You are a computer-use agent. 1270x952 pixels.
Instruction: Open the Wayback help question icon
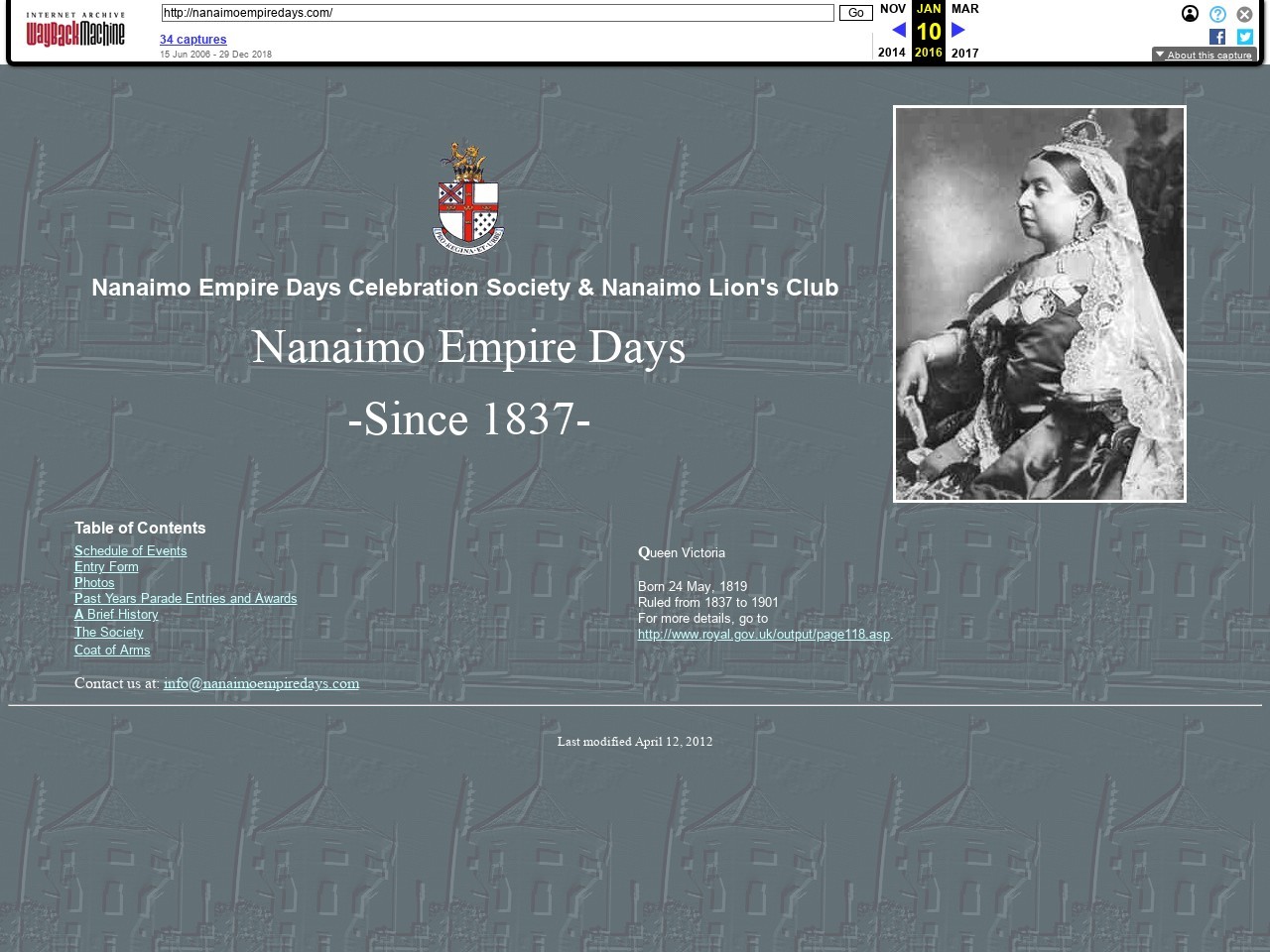pos(1217,14)
